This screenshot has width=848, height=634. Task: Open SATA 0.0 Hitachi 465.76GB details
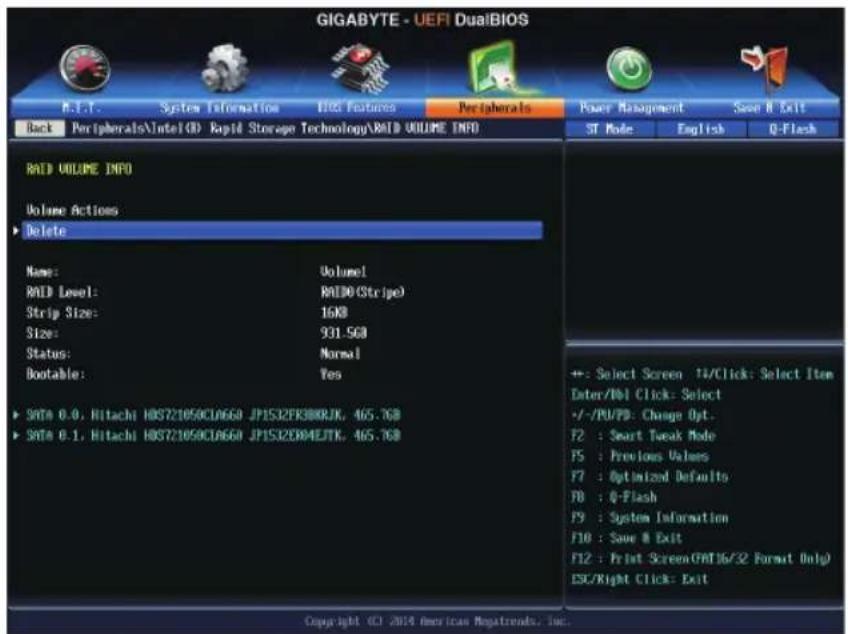[214, 415]
